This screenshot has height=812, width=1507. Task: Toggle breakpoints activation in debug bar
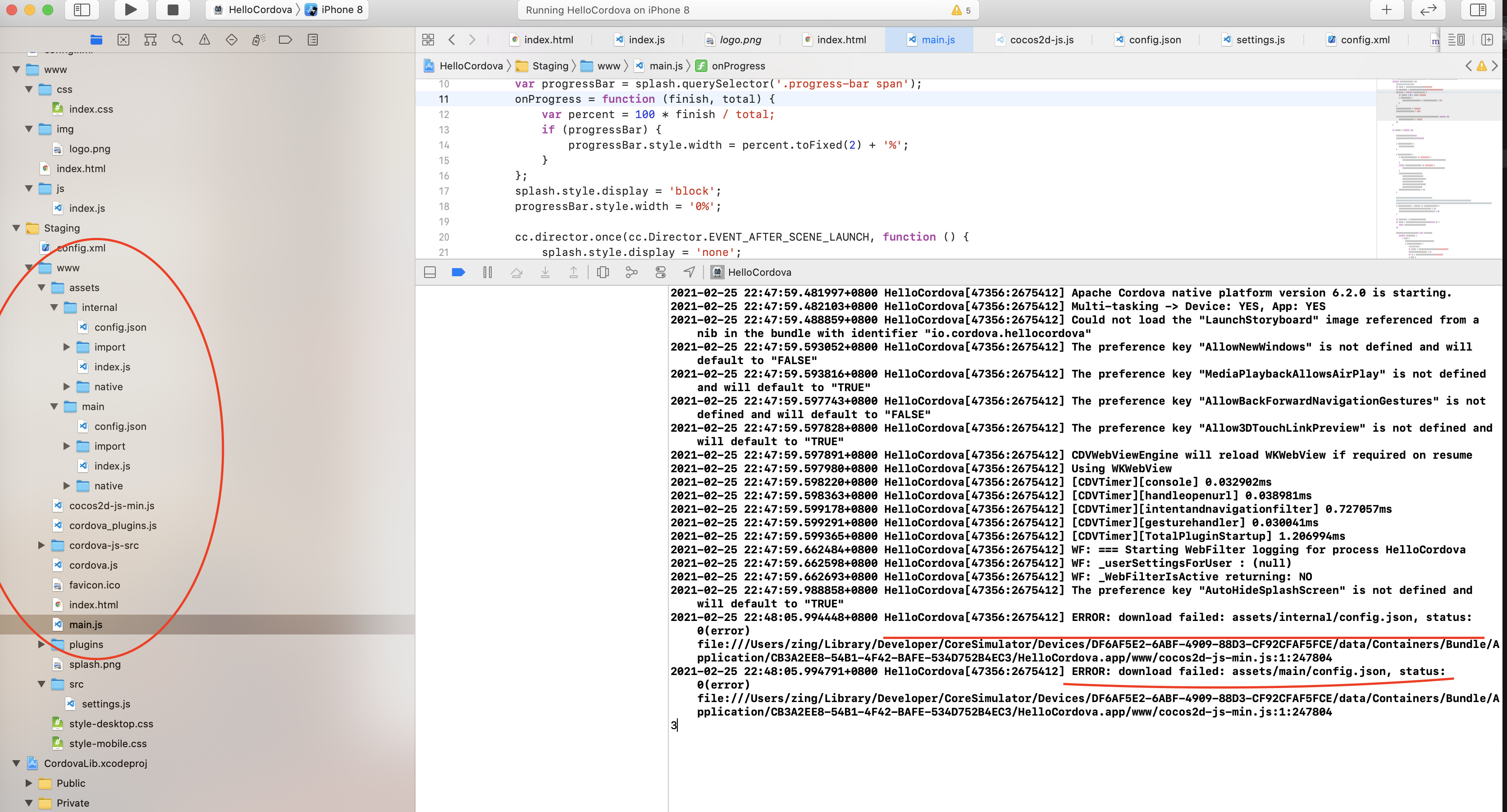(x=458, y=272)
